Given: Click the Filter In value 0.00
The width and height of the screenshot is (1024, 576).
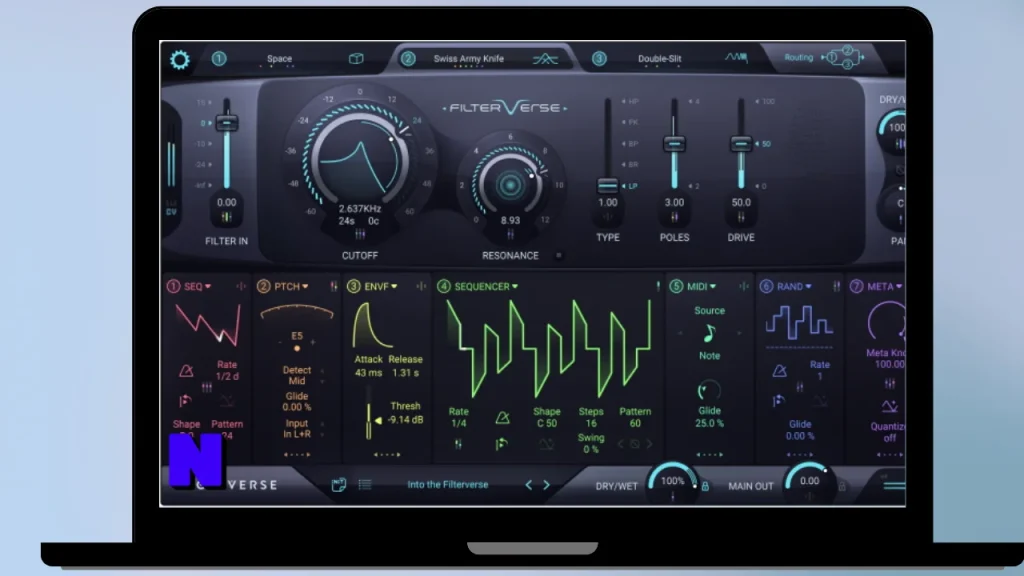Looking at the screenshot, I should [227, 202].
